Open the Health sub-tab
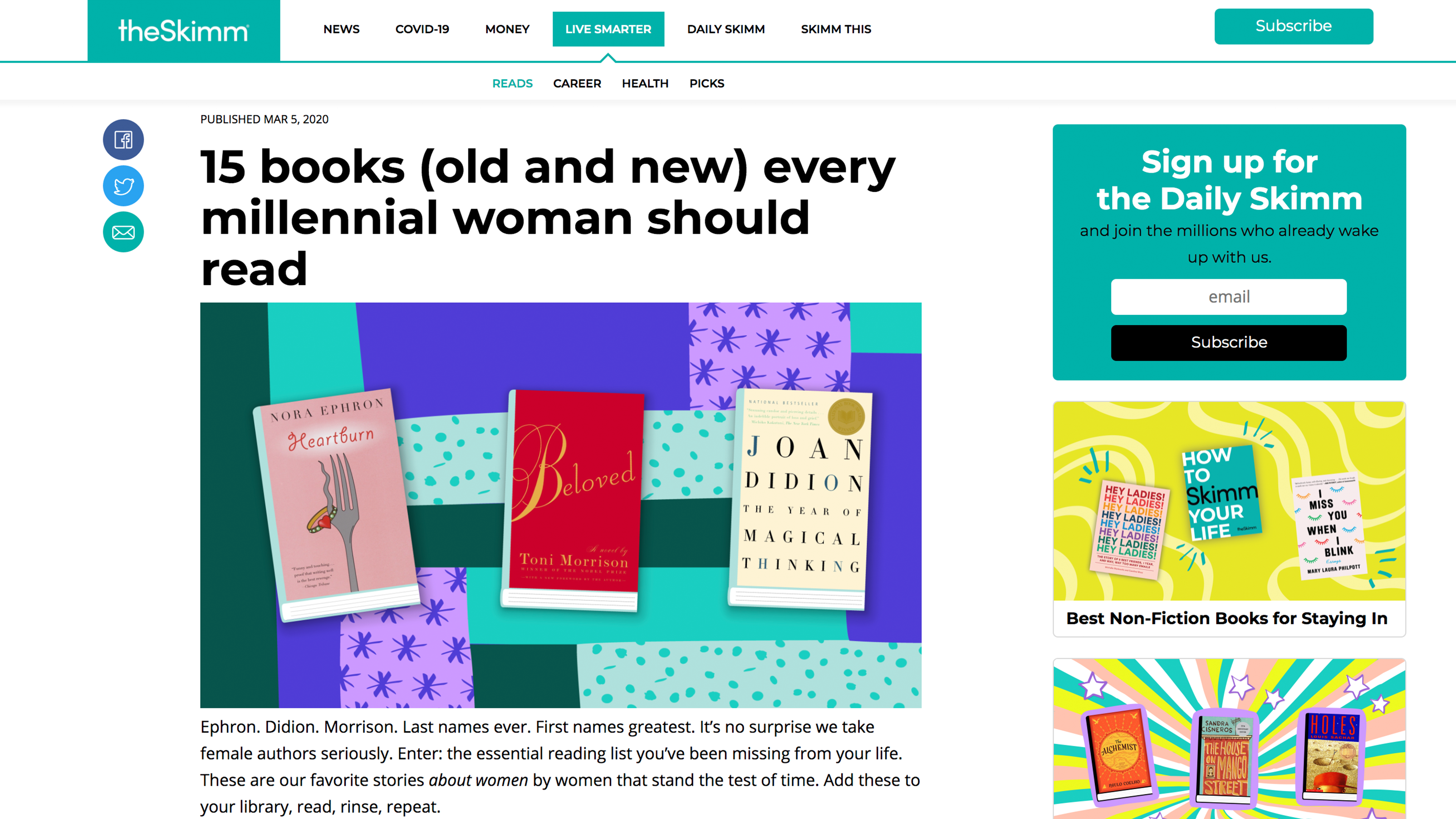The height and width of the screenshot is (819, 1456). point(645,84)
